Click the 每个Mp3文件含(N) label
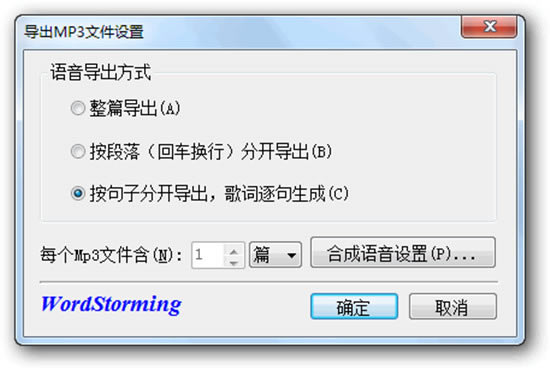The image size is (550, 370). (111, 255)
